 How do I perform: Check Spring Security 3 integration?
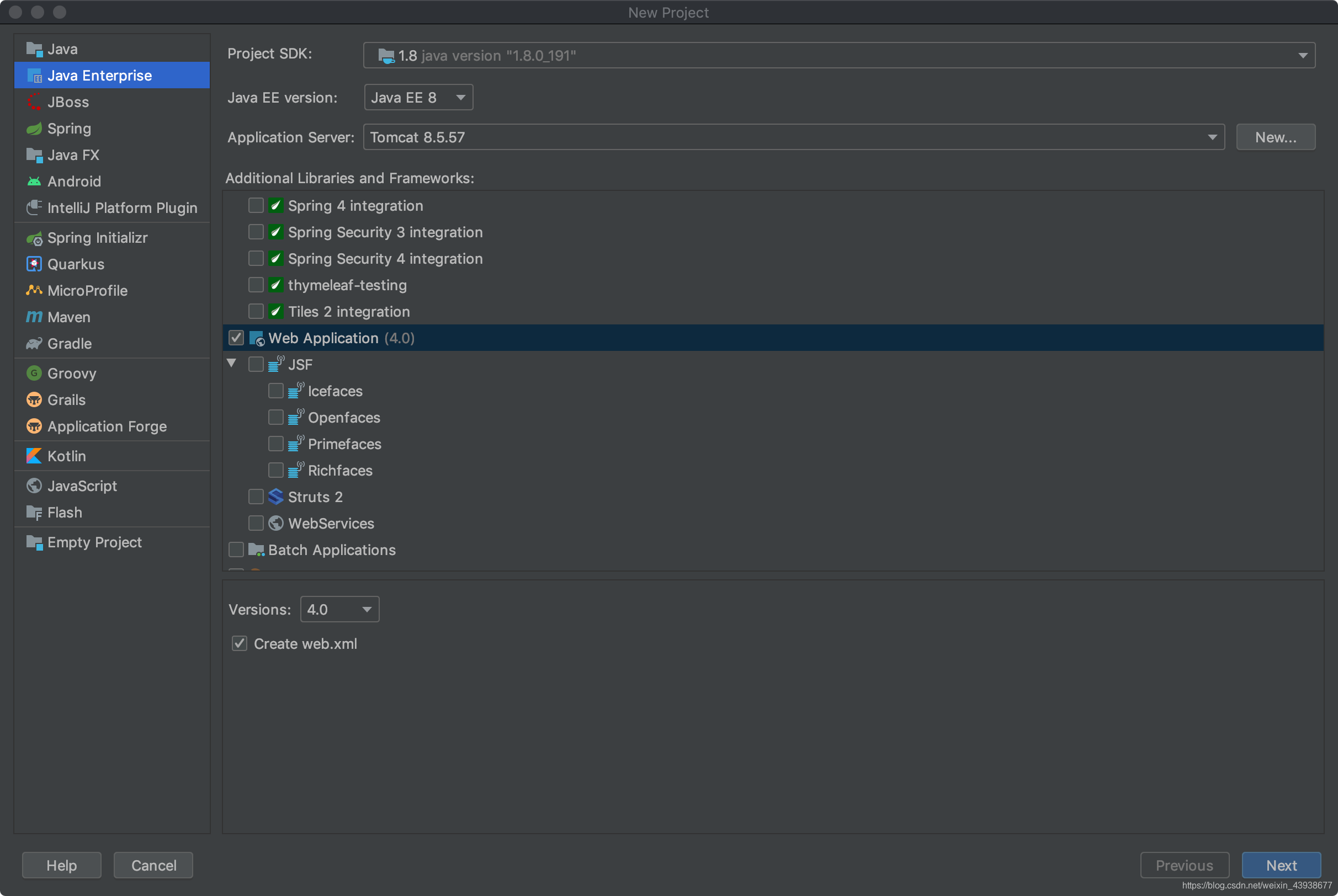coord(256,232)
